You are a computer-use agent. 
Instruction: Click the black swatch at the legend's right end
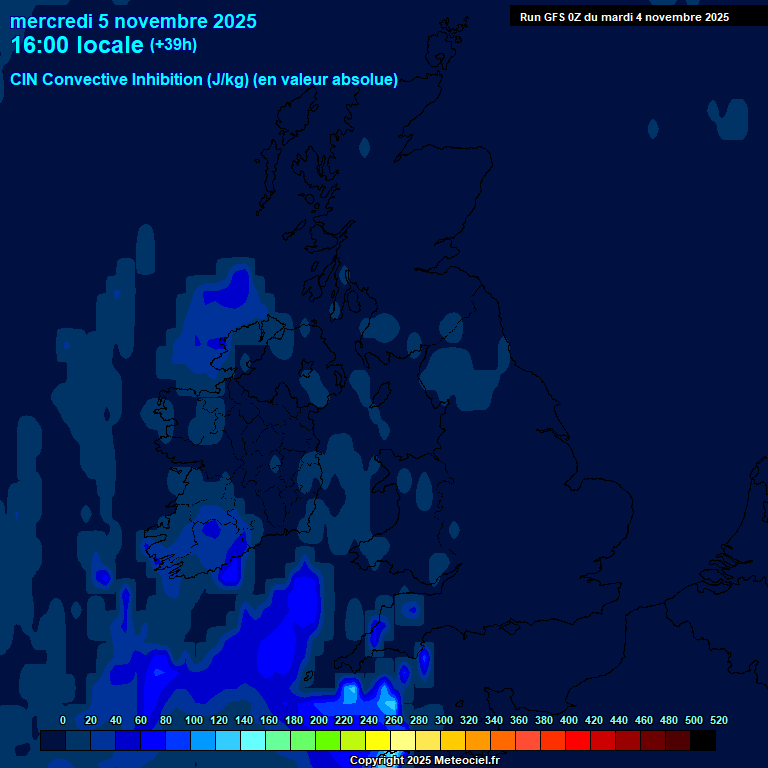pos(703,741)
